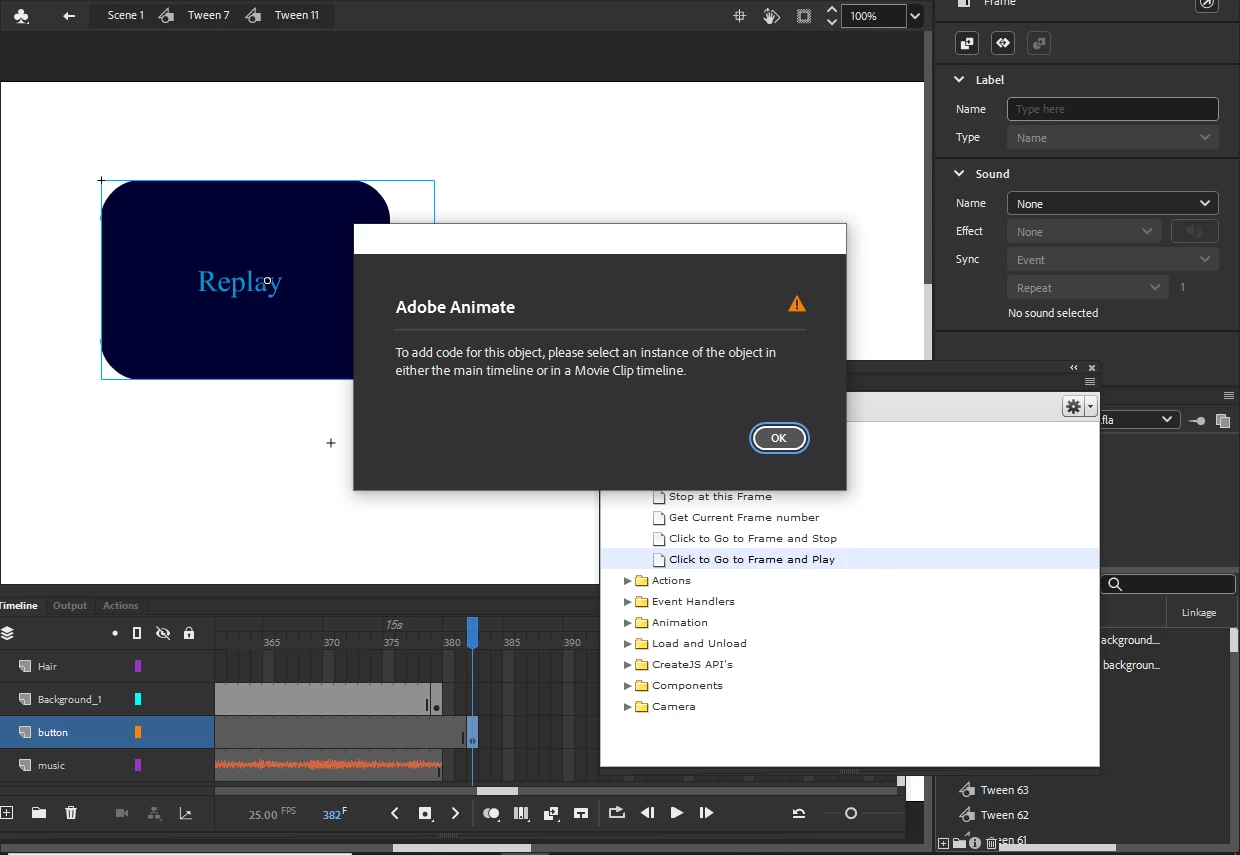Click the Hair layer purple color swatch

[x=138, y=666]
